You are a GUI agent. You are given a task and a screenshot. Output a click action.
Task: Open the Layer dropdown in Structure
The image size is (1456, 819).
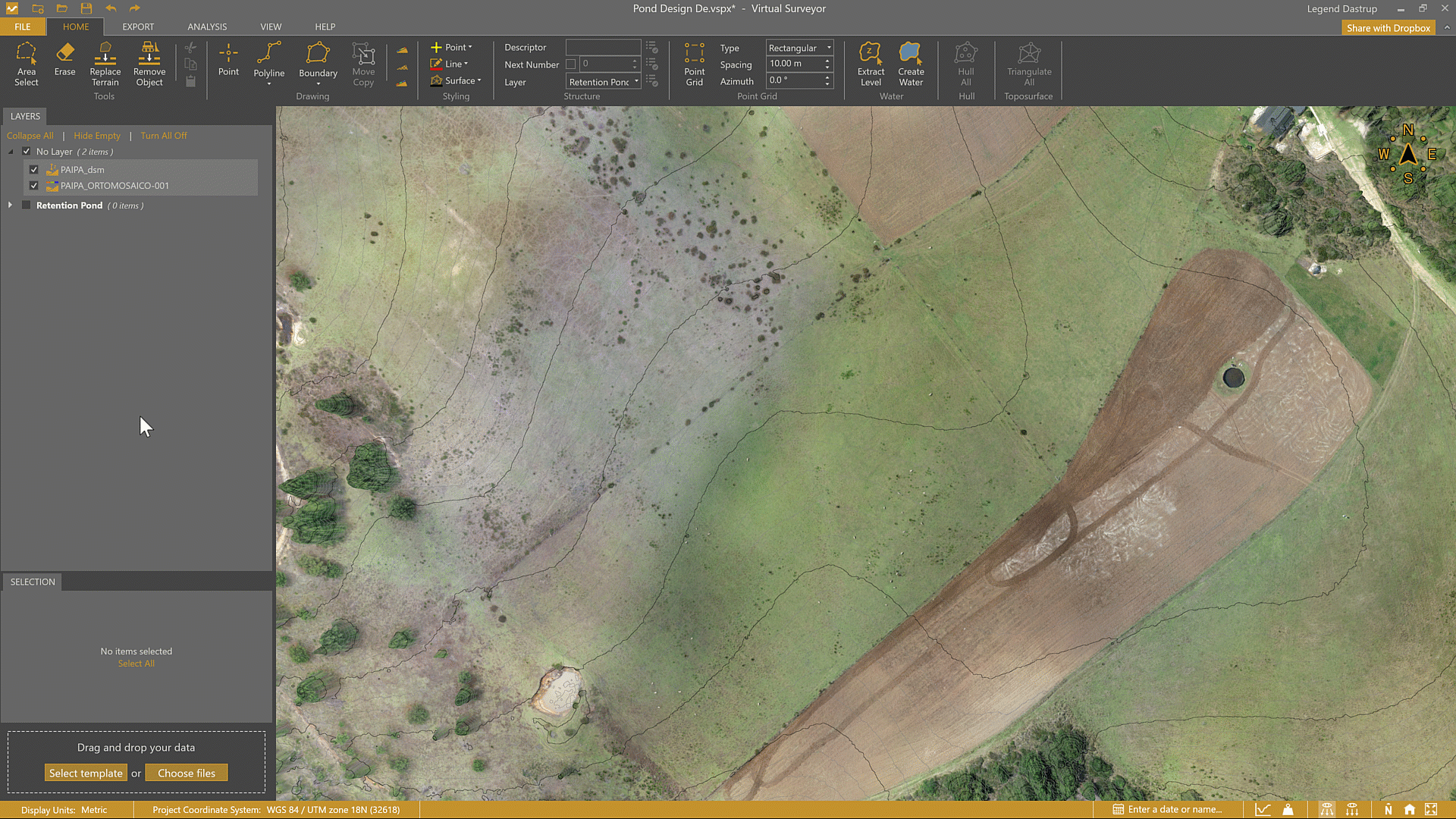[x=604, y=82]
